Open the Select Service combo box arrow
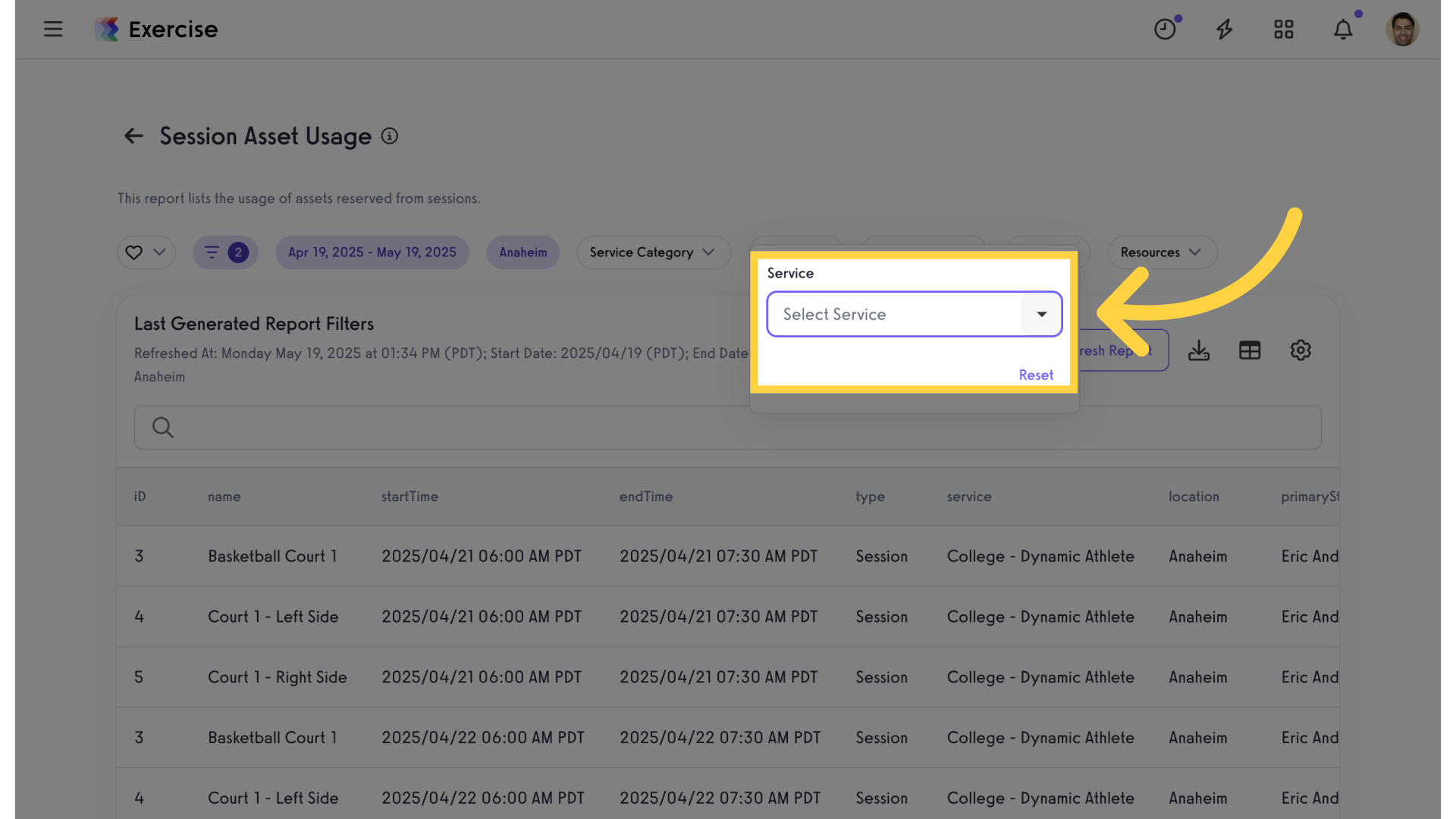Image resolution: width=1456 pixels, height=819 pixels. pyautogui.click(x=1041, y=314)
